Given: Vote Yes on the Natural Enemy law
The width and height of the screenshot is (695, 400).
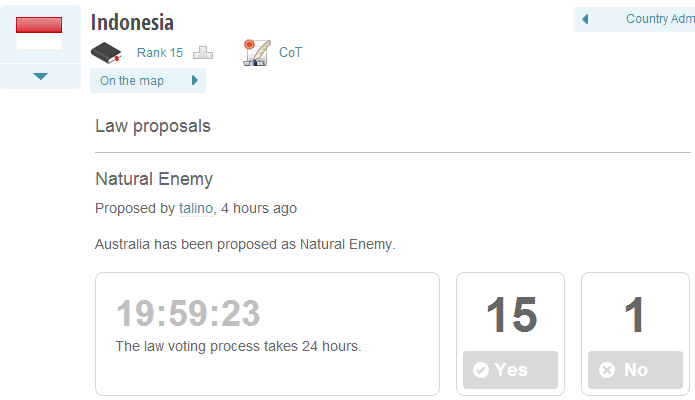Looking at the screenshot, I should [x=510, y=370].
